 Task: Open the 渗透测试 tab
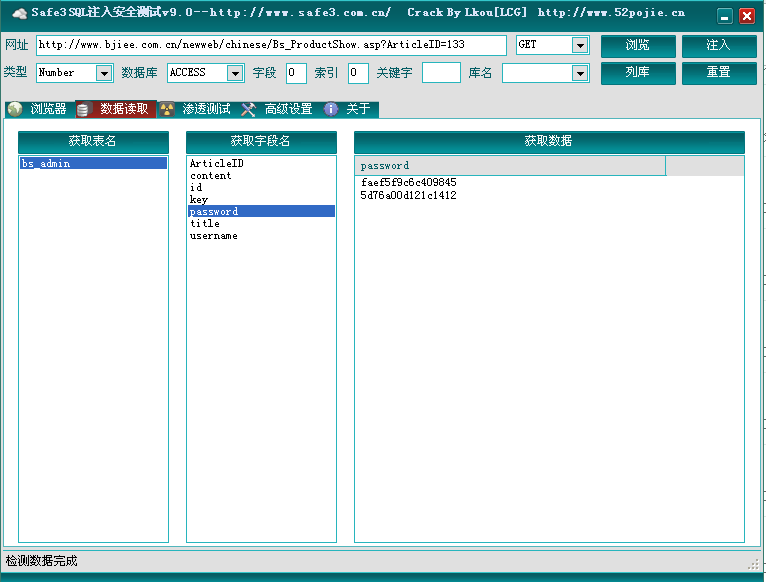click(x=197, y=109)
